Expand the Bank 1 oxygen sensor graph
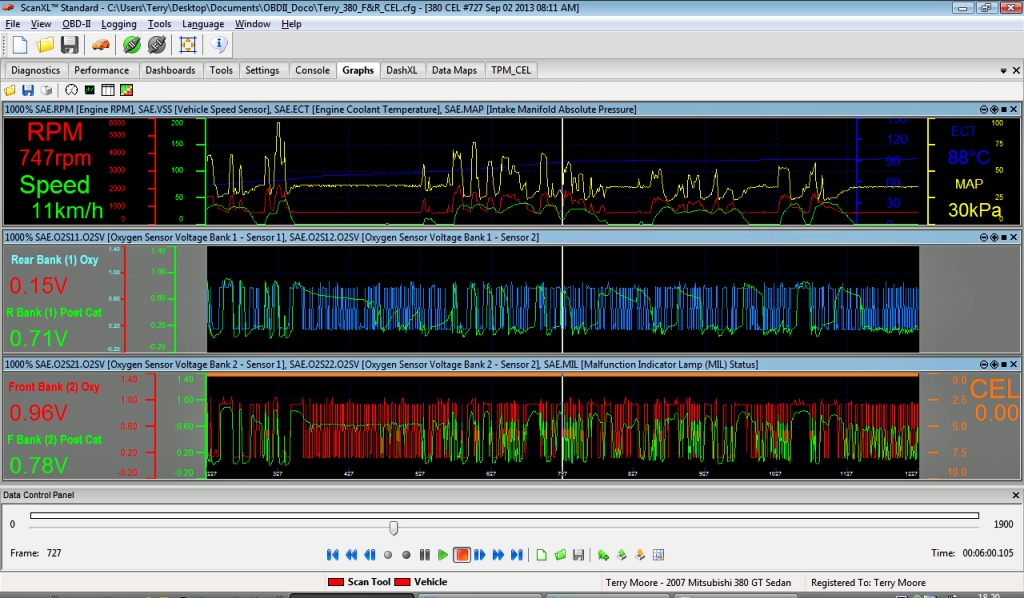This screenshot has width=1024, height=598. click(x=994, y=237)
